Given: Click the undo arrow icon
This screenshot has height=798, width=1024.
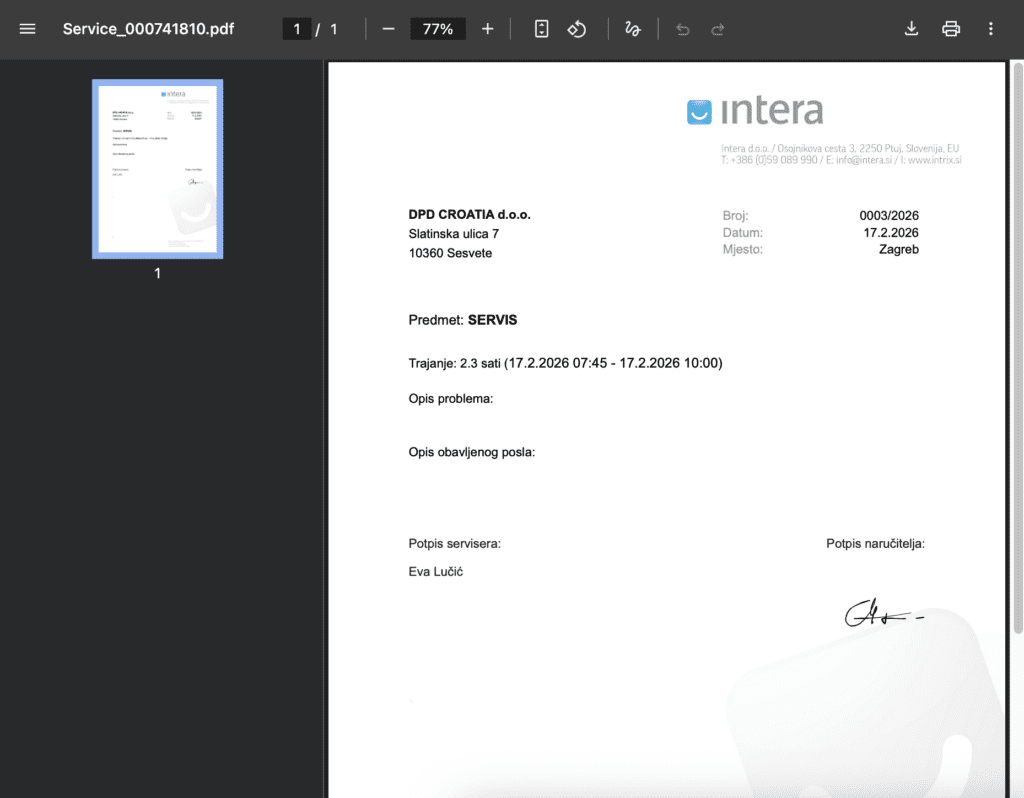Looking at the screenshot, I should [x=682, y=29].
